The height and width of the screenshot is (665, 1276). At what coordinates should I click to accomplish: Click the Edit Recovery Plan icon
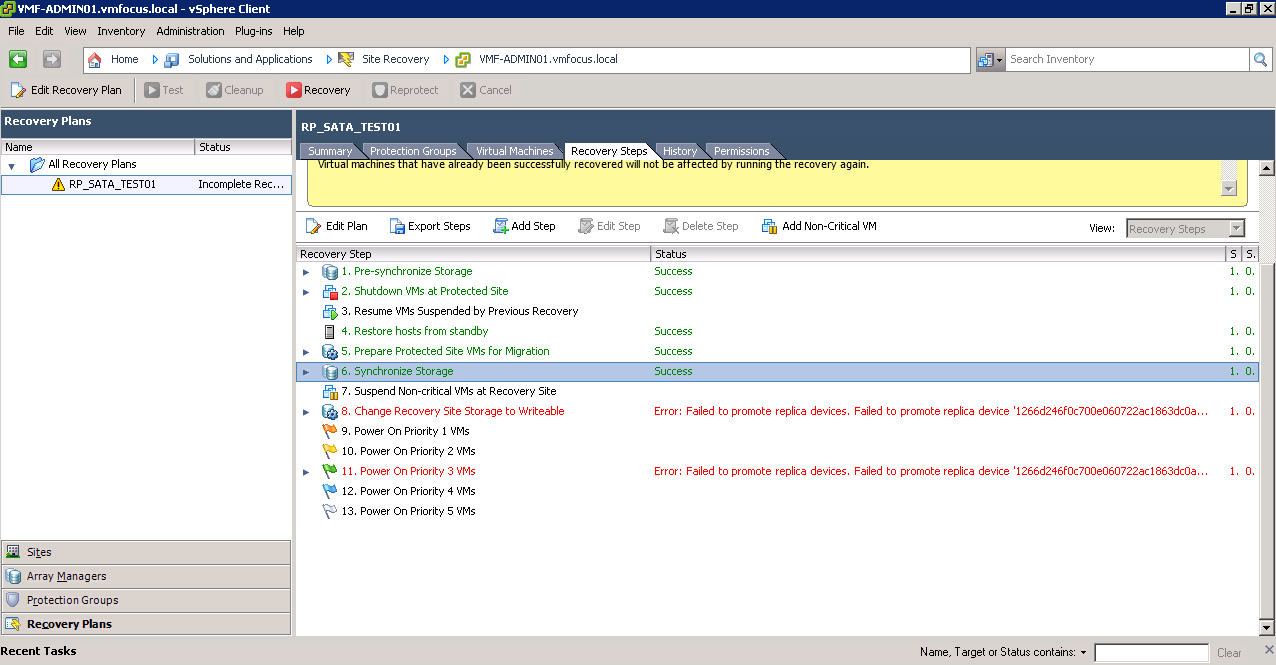point(18,90)
